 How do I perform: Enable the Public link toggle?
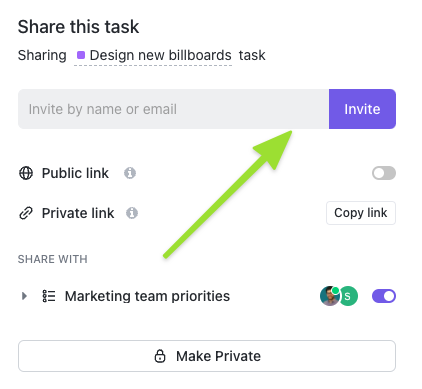tap(384, 173)
